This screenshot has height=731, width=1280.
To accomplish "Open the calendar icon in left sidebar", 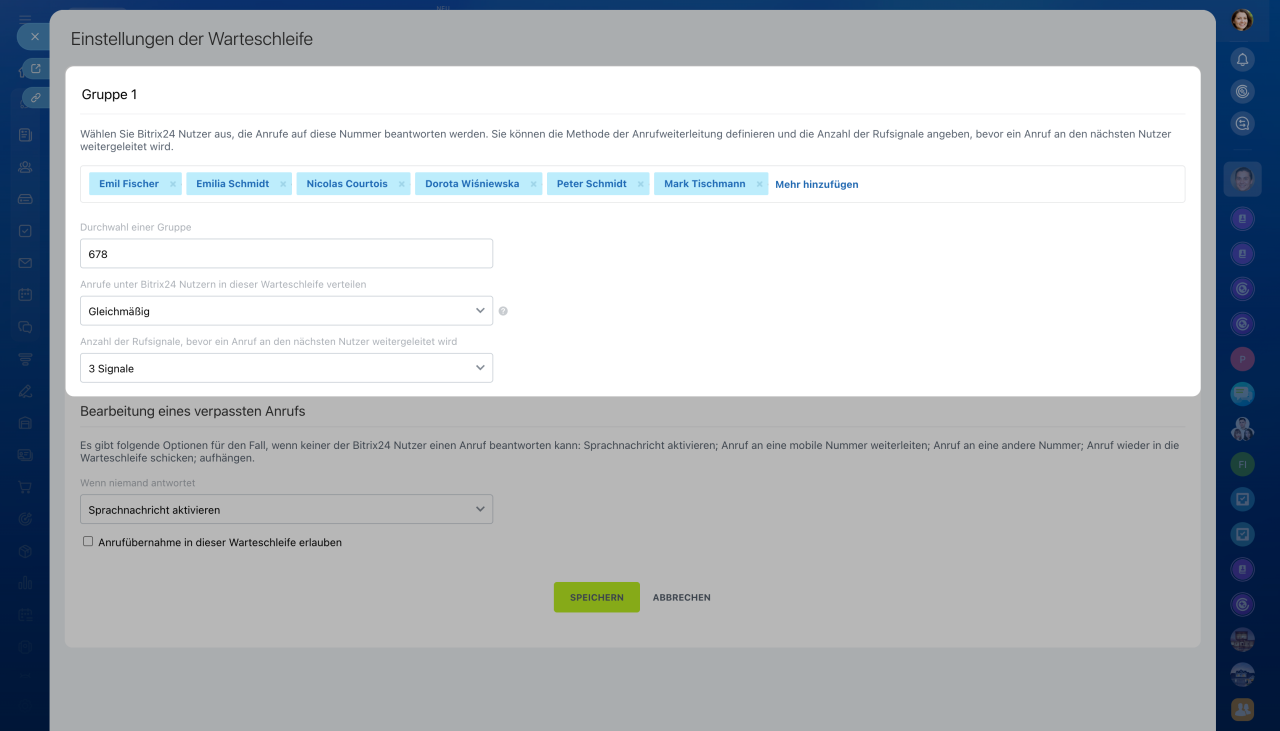I will tap(25, 295).
